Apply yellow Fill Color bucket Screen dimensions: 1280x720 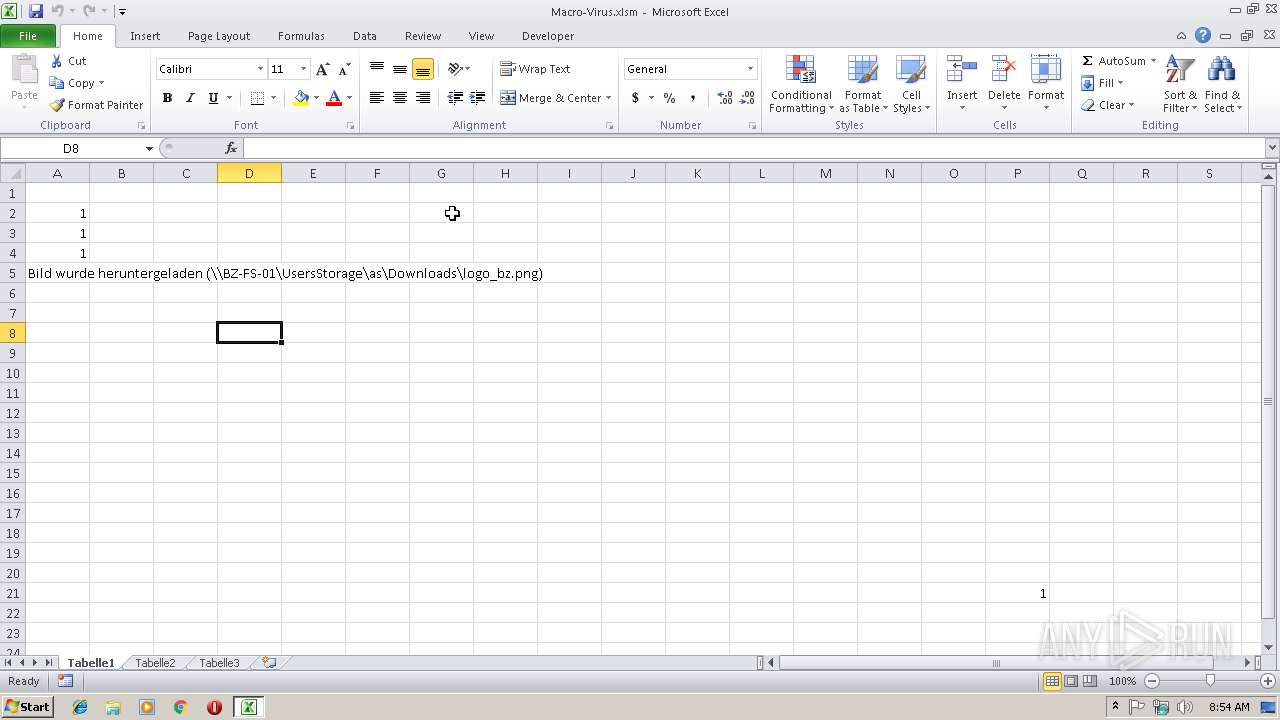pyautogui.click(x=301, y=98)
